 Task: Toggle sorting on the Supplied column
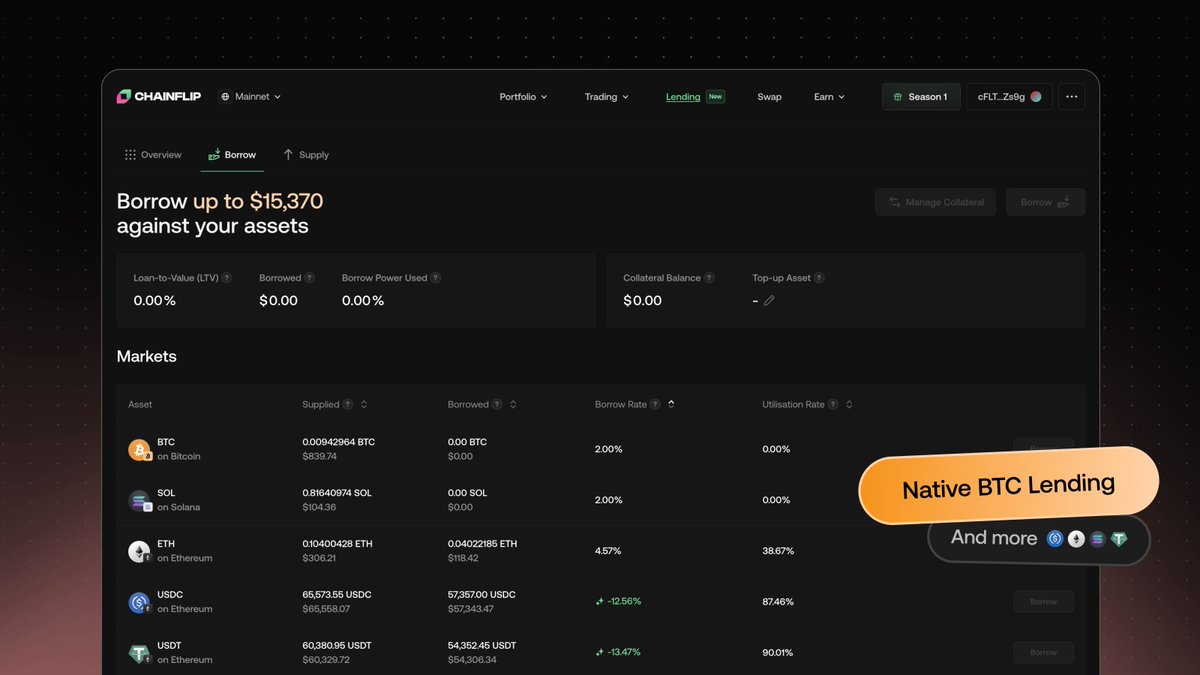(362, 404)
